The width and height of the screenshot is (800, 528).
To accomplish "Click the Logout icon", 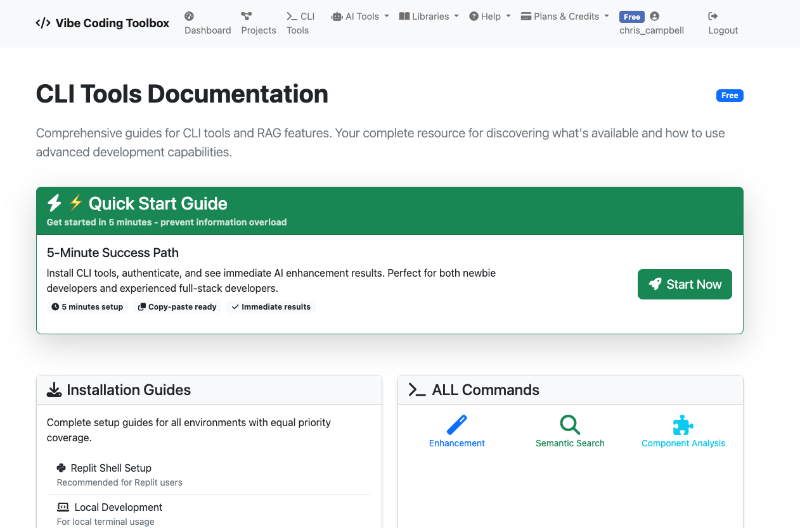I will (x=713, y=16).
